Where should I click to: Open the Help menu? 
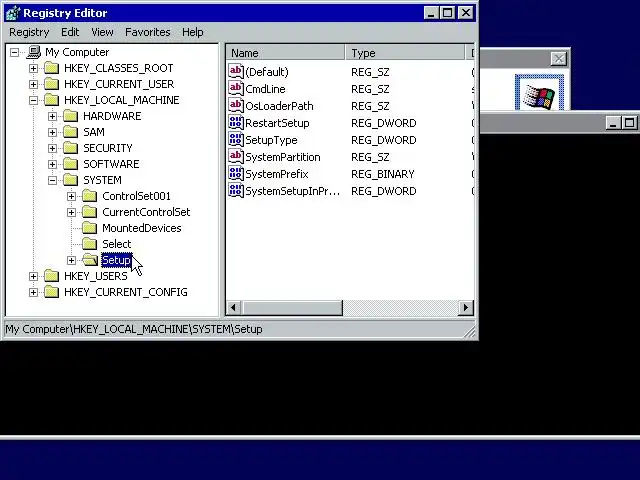(193, 32)
